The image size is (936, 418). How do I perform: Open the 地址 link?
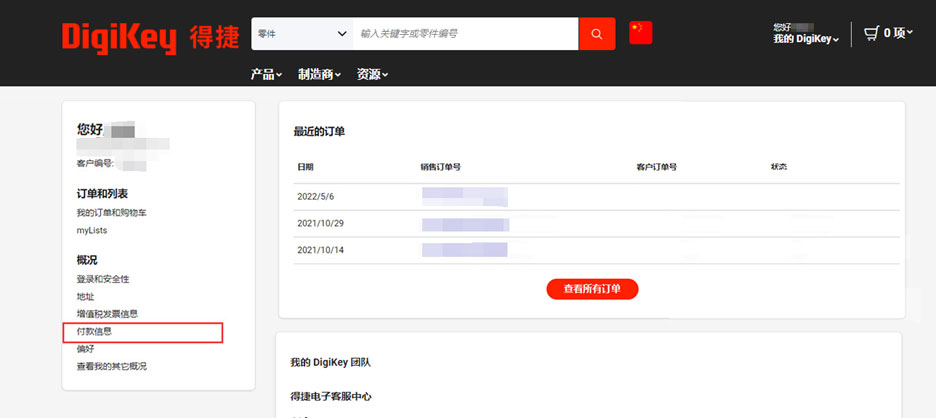coord(85,296)
